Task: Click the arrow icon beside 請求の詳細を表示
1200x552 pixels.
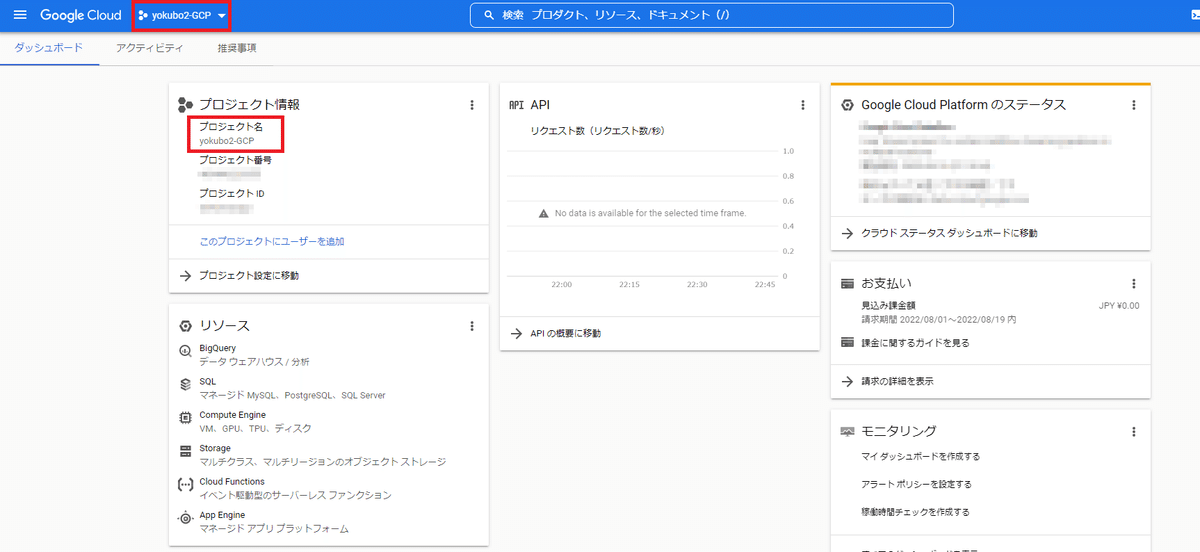Action: (847, 381)
